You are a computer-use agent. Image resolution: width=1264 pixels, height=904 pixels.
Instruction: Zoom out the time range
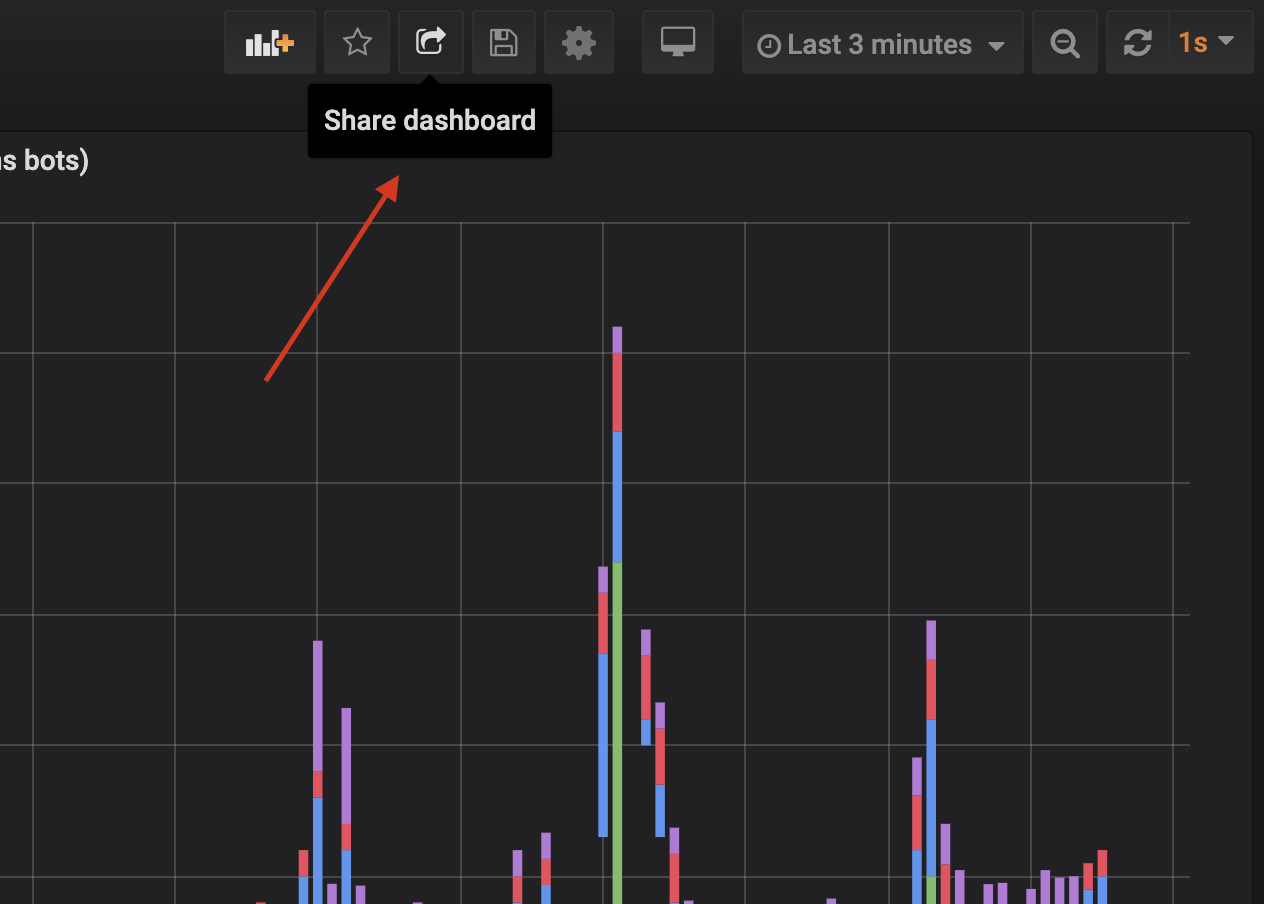(x=1065, y=43)
